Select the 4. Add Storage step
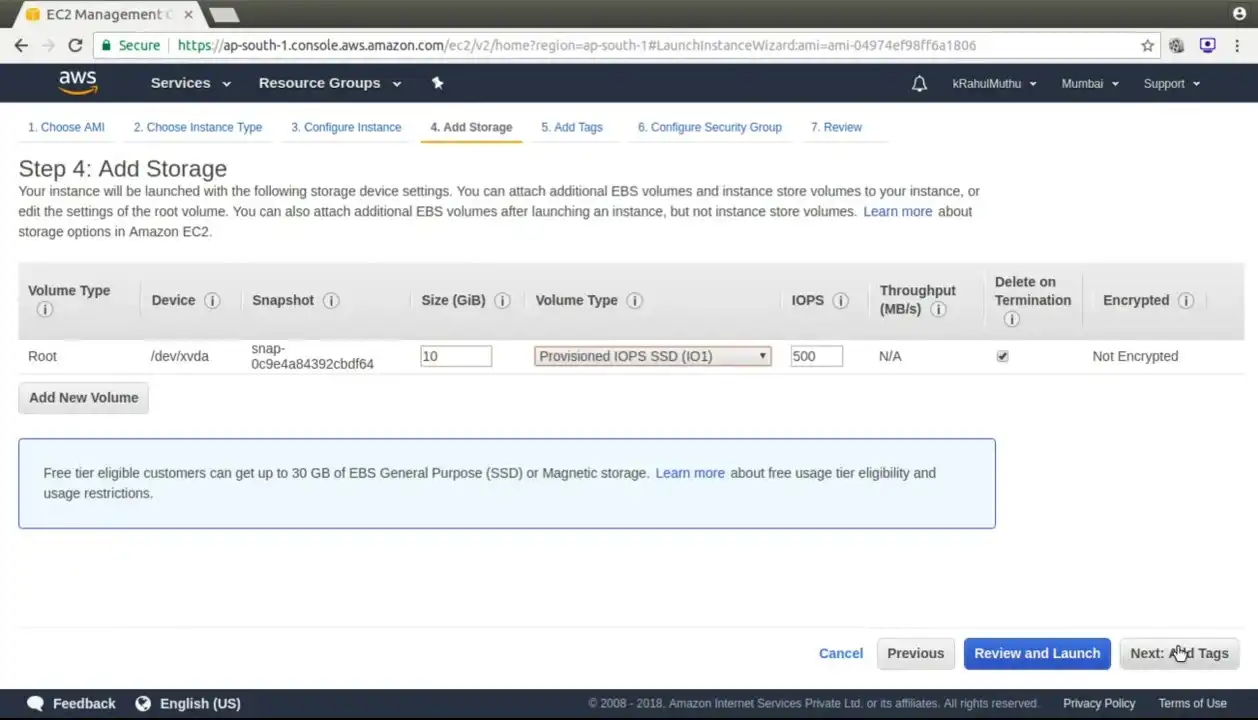This screenshot has height=720, width=1258. point(471,127)
